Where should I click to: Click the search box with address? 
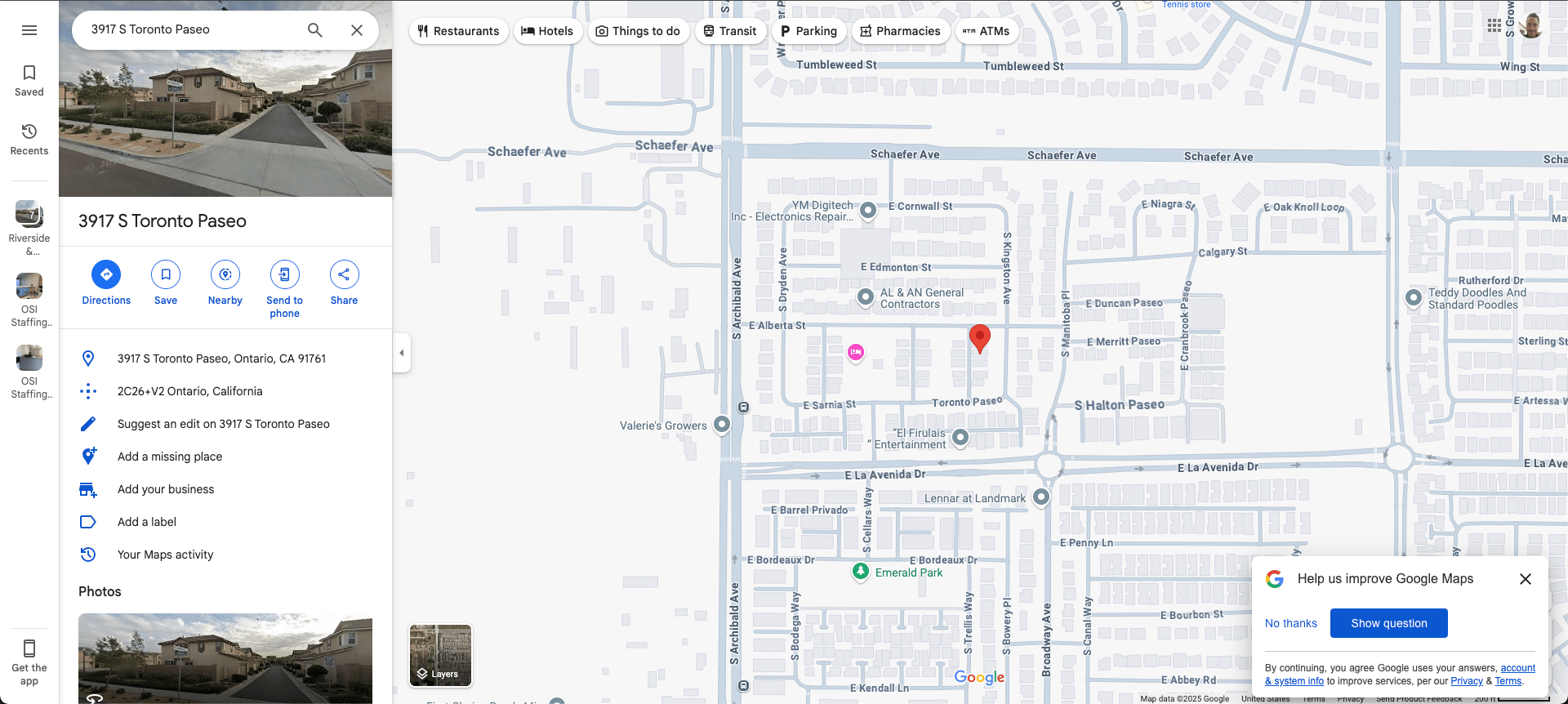[192, 29]
